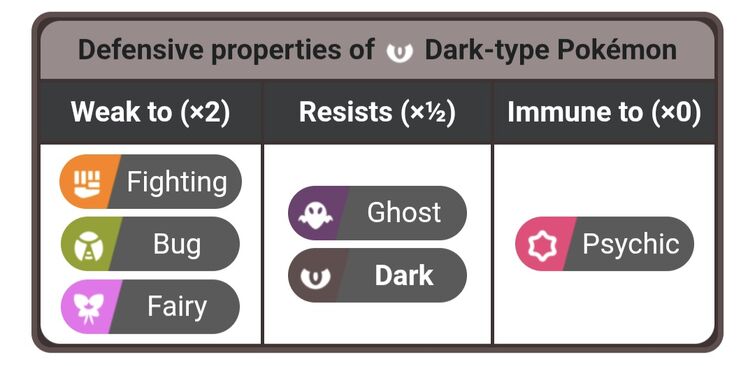Open the Fairy type label

pyautogui.click(x=177, y=307)
